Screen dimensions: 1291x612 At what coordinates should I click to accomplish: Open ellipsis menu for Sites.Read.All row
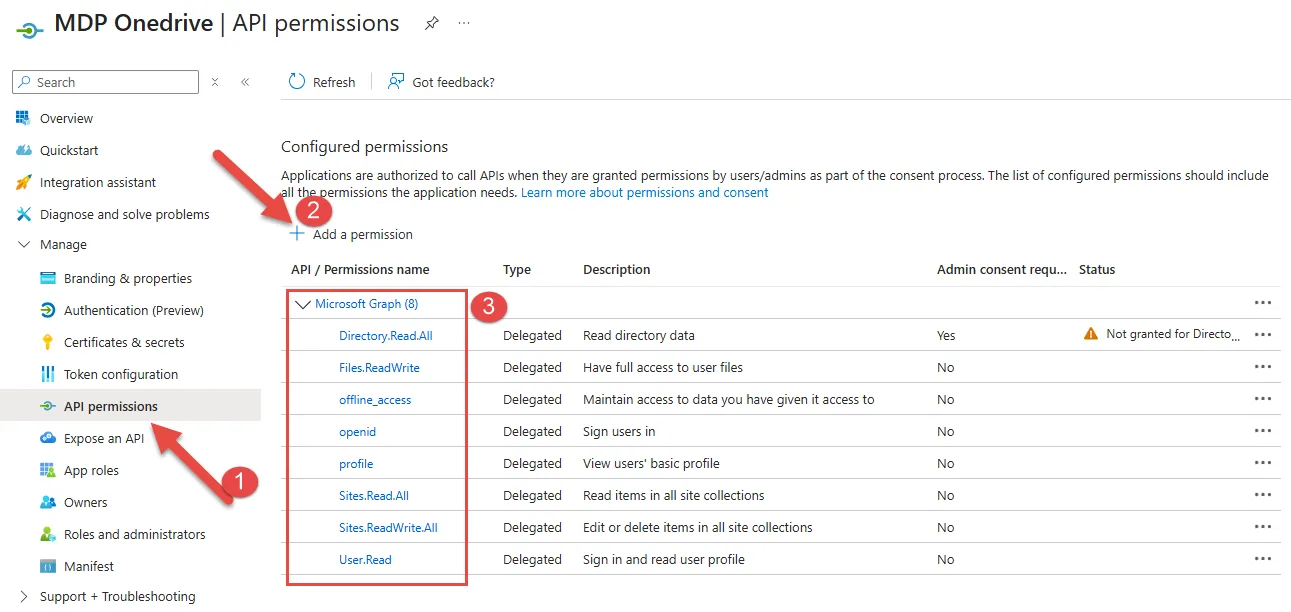tap(1263, 495)
